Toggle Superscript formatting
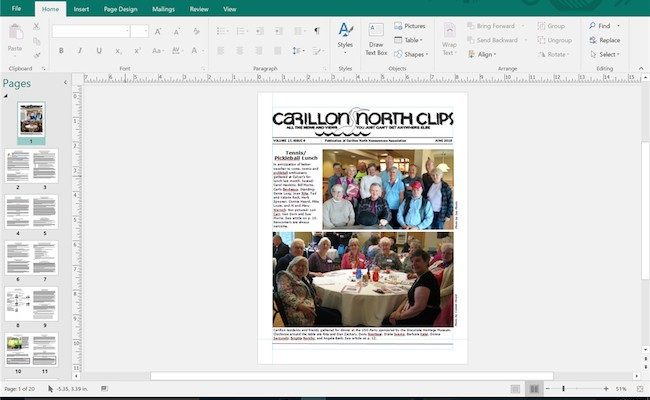Viewport: 650px width, 400px height. point(137,51)
